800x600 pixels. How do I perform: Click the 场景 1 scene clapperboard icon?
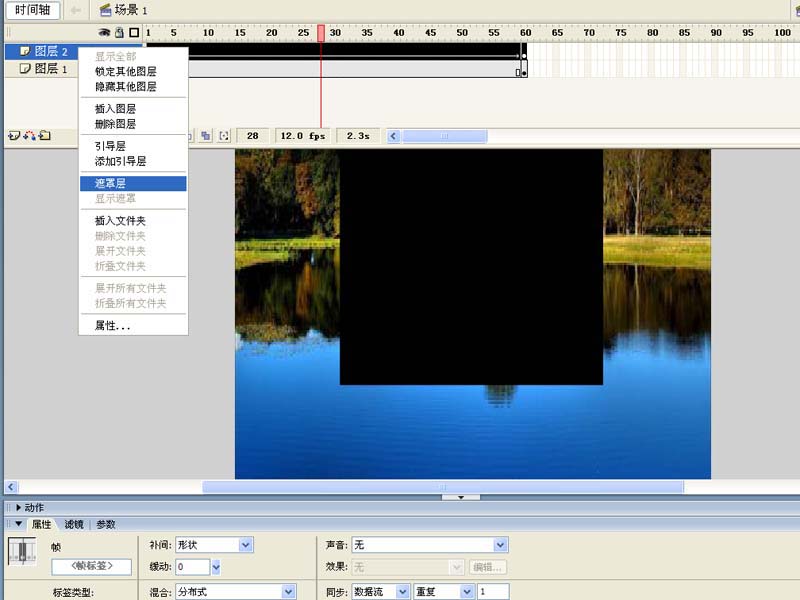pos(105,10)
